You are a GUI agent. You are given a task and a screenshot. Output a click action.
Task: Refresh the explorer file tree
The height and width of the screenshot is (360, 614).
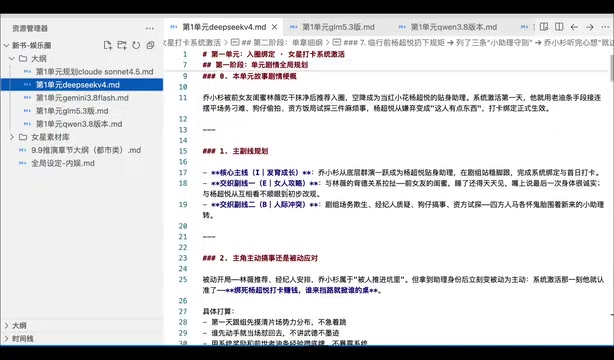point(136,45)
